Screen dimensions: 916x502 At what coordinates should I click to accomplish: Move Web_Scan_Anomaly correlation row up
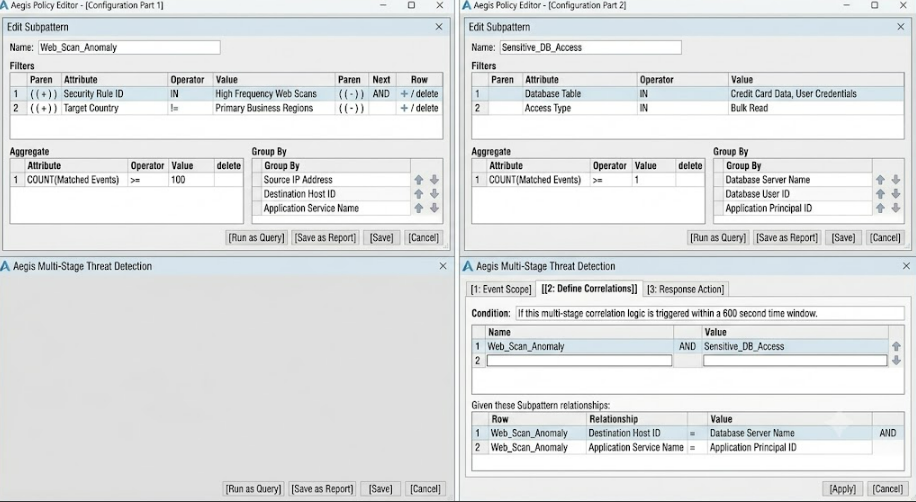(x=896, y=347)
